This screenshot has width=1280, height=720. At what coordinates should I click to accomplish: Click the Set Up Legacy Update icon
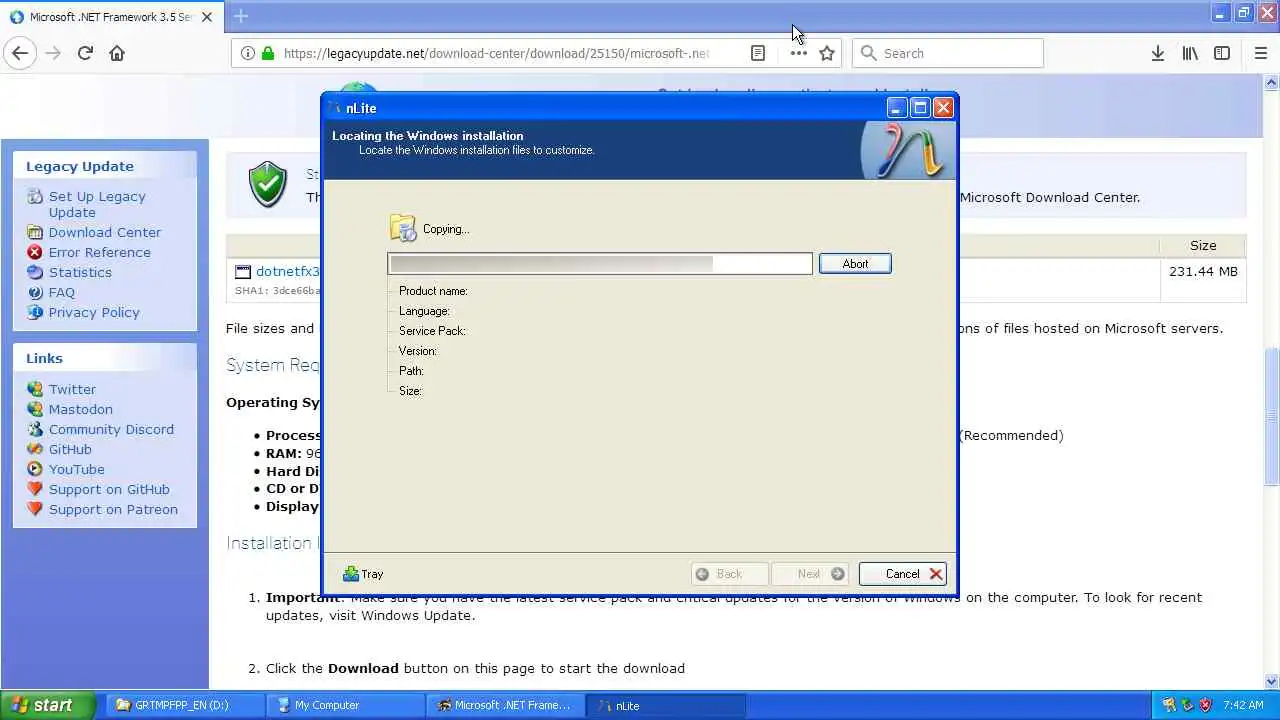pos(35,196)
